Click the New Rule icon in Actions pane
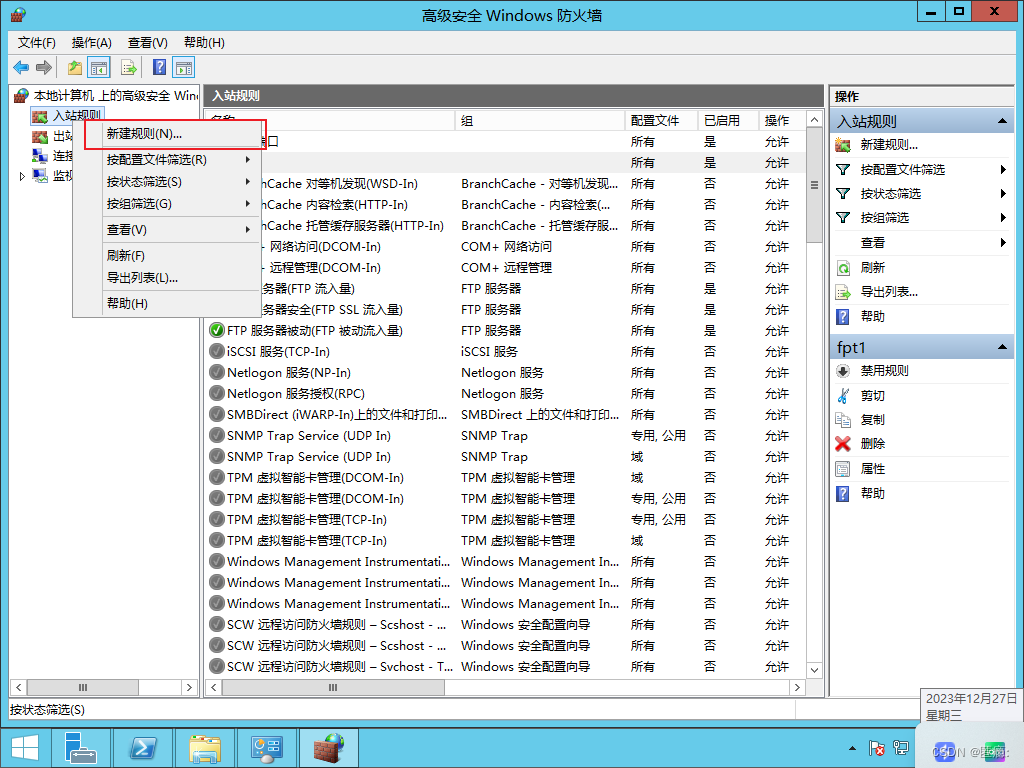 843,145
